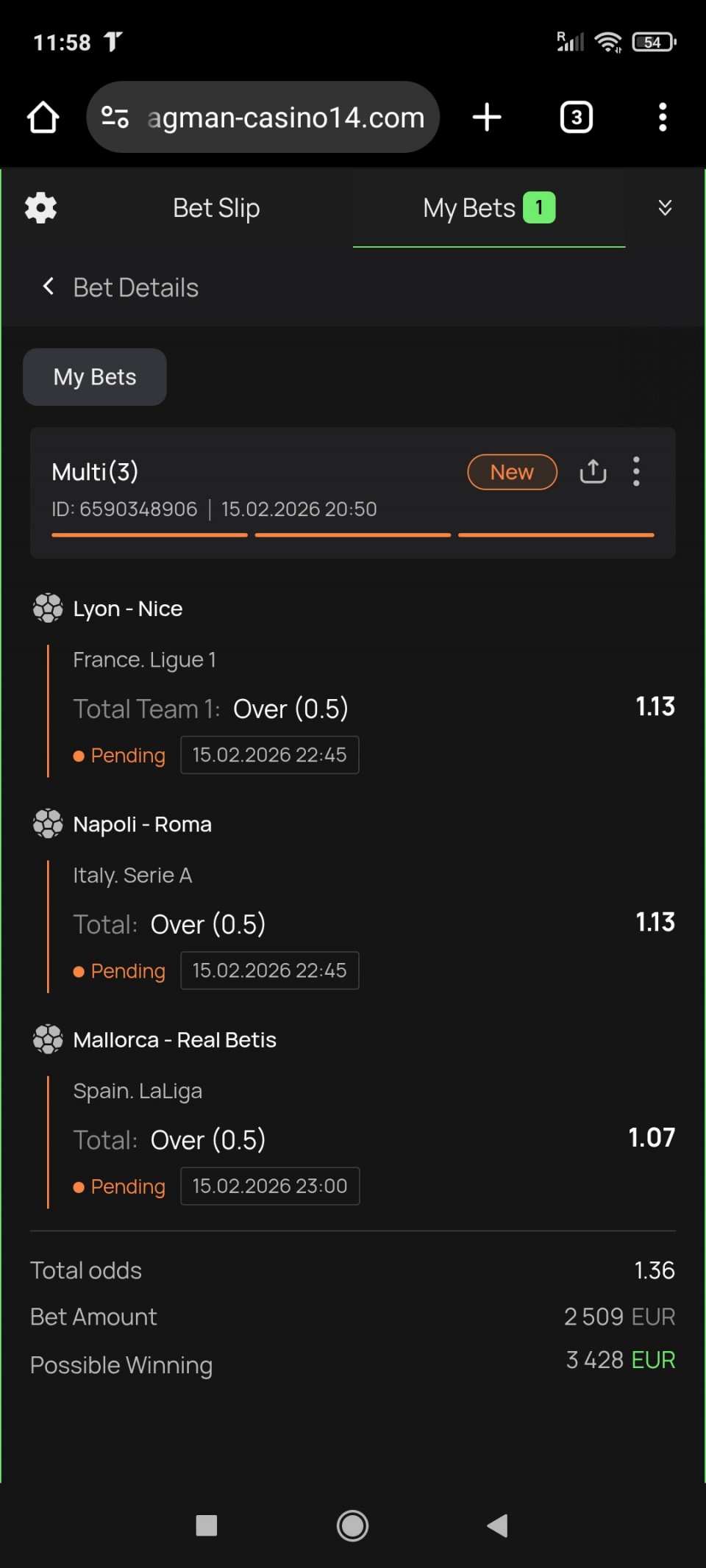Tap the site info icon in address bar
706x1568 pixels.
(x=115, y=118)
